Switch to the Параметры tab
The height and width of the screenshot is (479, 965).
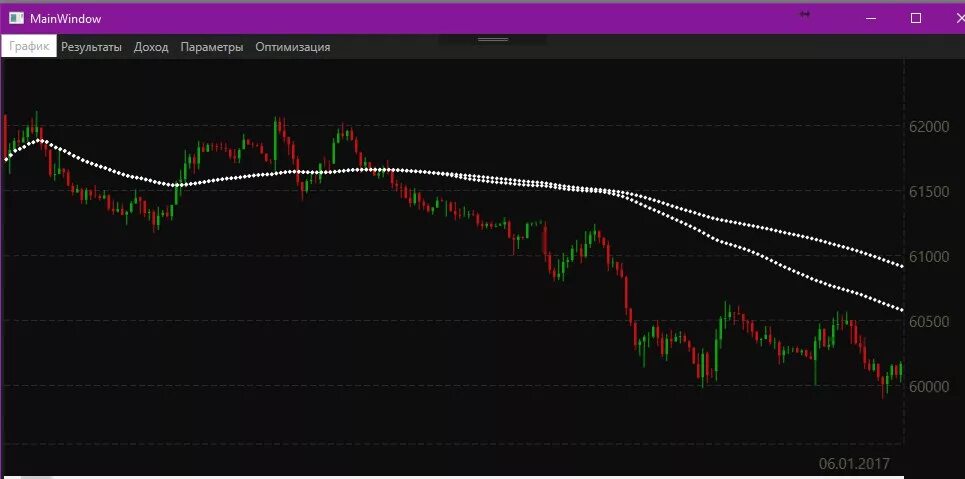[x=212, y=47]
